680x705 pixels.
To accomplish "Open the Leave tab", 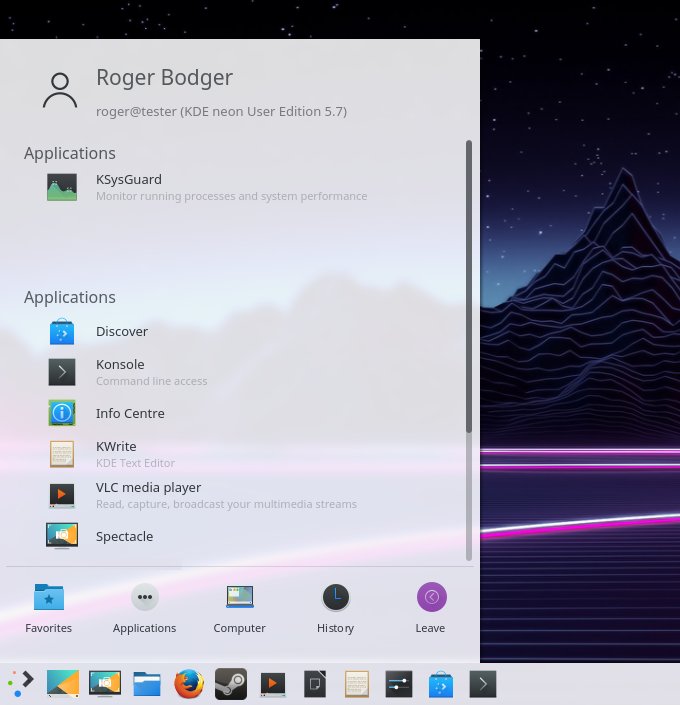I will (x=431, y=608).
